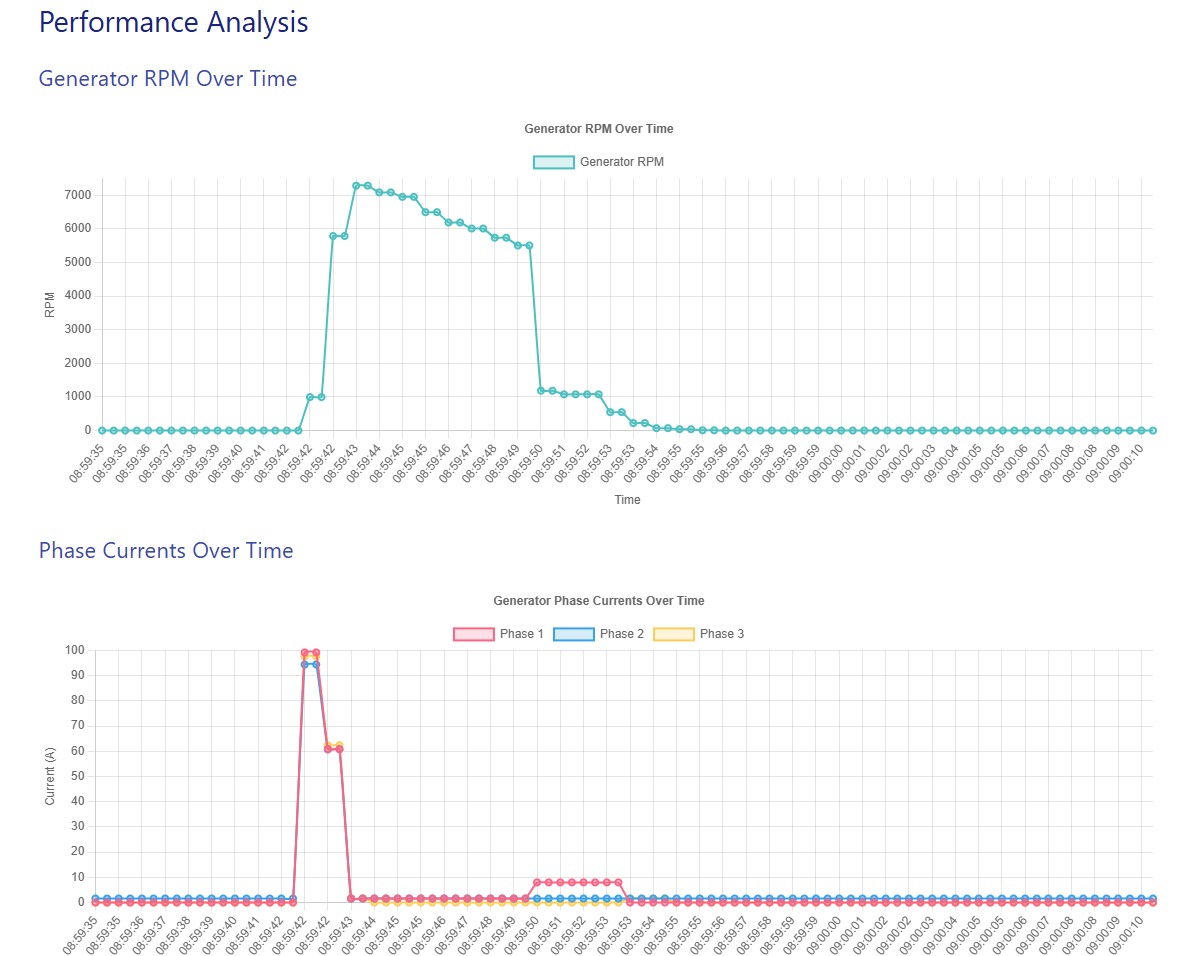Click the Phase Currents Over Time section heading
Viewport: 1199px width, 956px height.
[166, 550]
